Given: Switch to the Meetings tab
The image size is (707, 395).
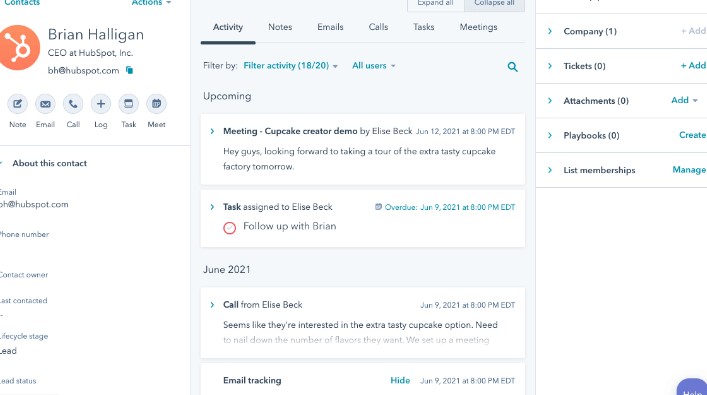Looking at the screenshot, I should tap(478, 27).
